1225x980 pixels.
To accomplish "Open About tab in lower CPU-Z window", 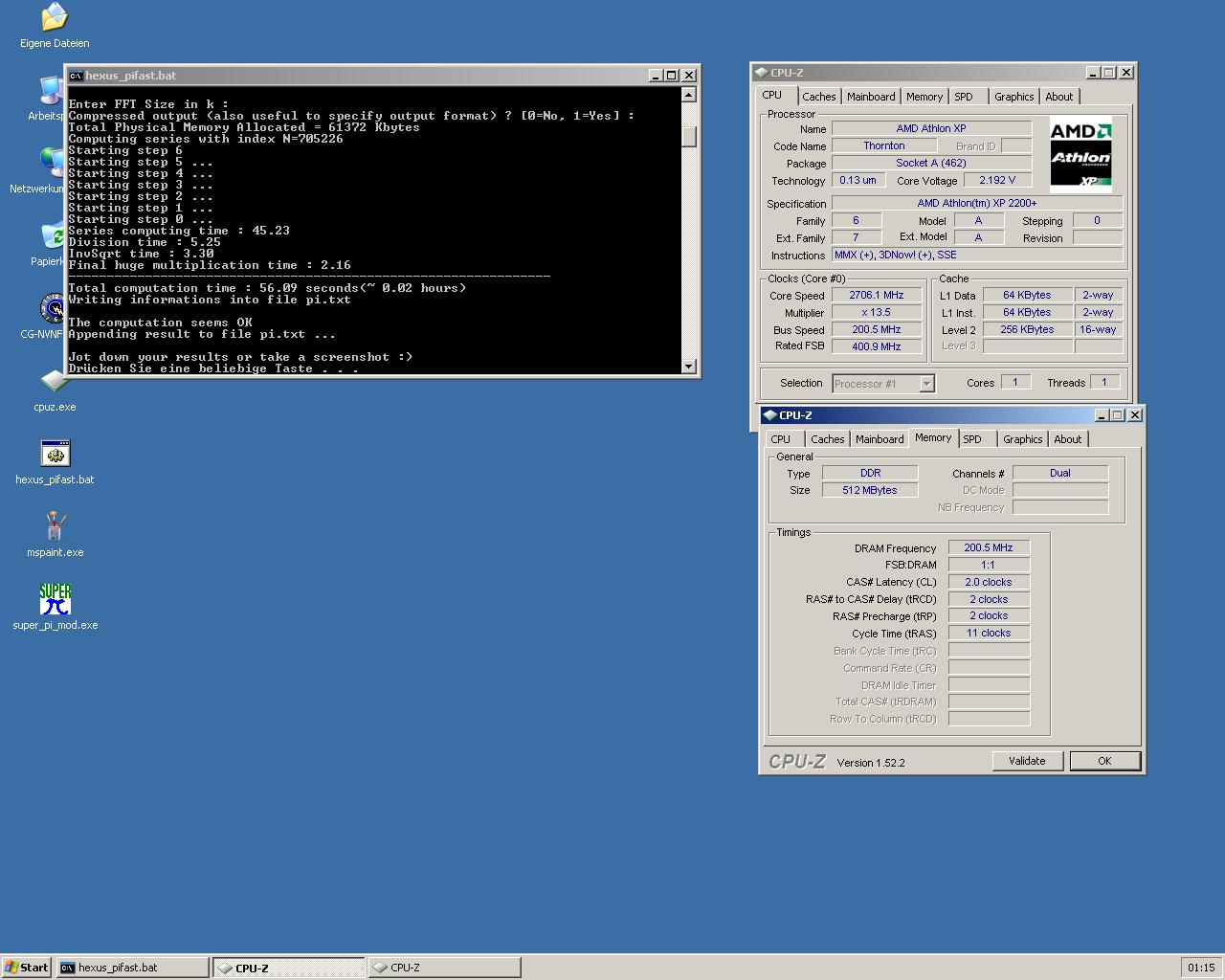I will coord(1068,439).
